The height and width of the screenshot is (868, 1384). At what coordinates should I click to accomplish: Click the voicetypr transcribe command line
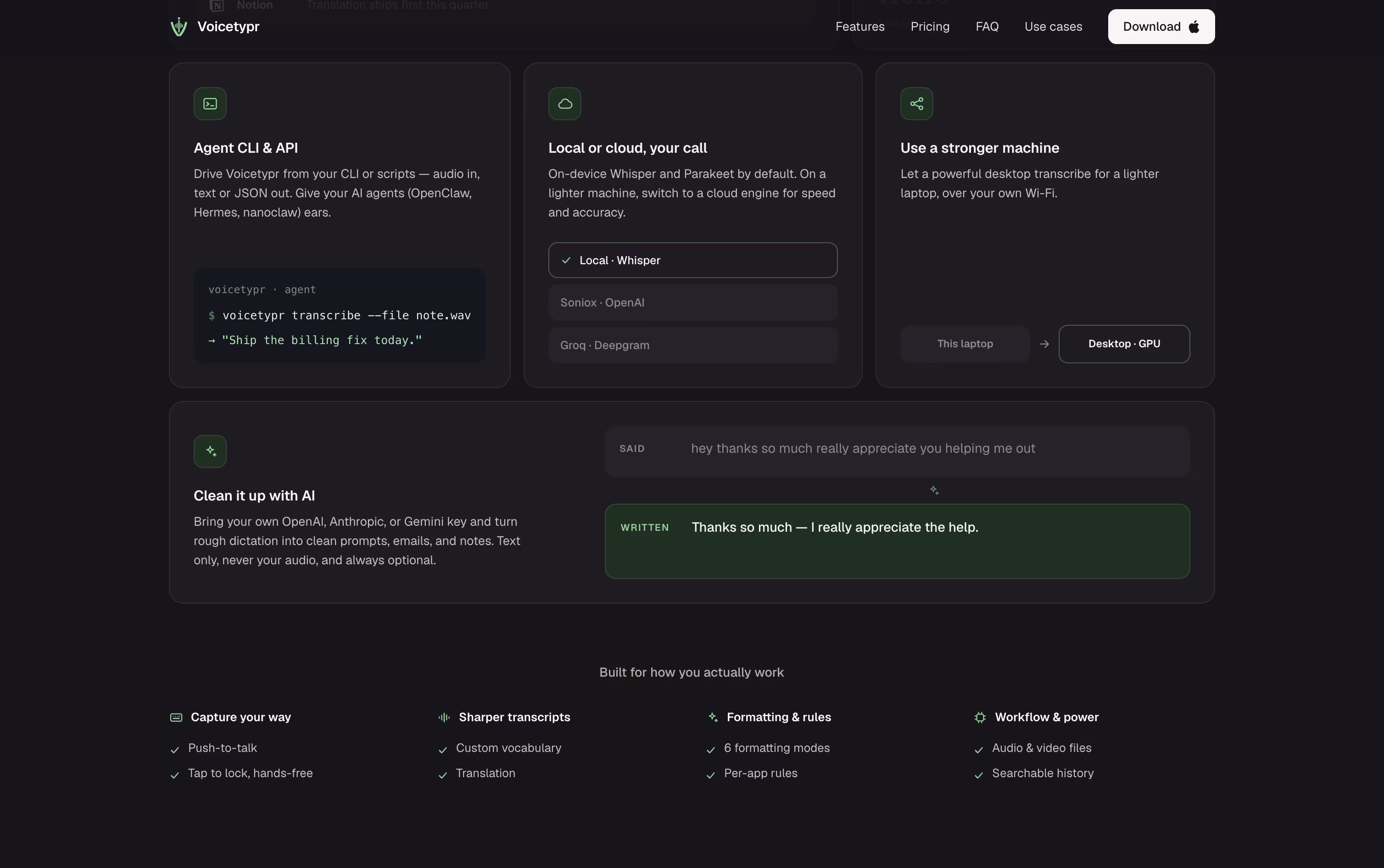pos(340,315)
